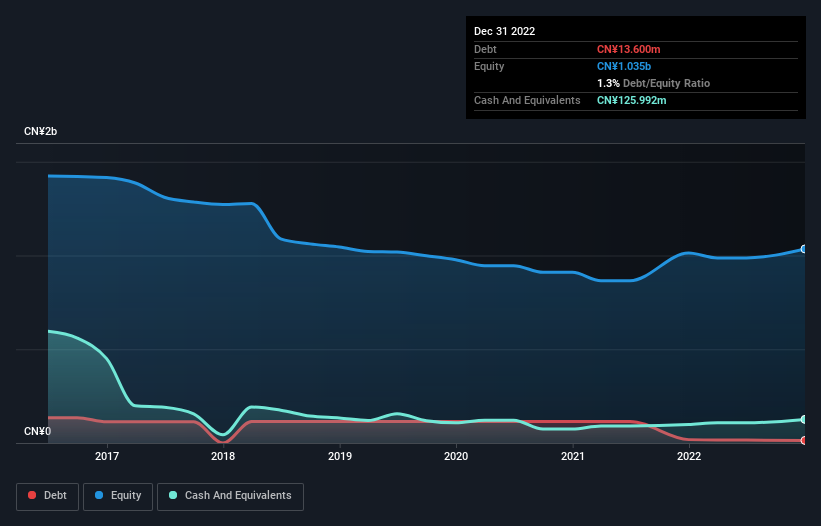Screen dimensions: 821x526
Task: Click the 2021 x-axis label
Action: click(x=573, y=456)
